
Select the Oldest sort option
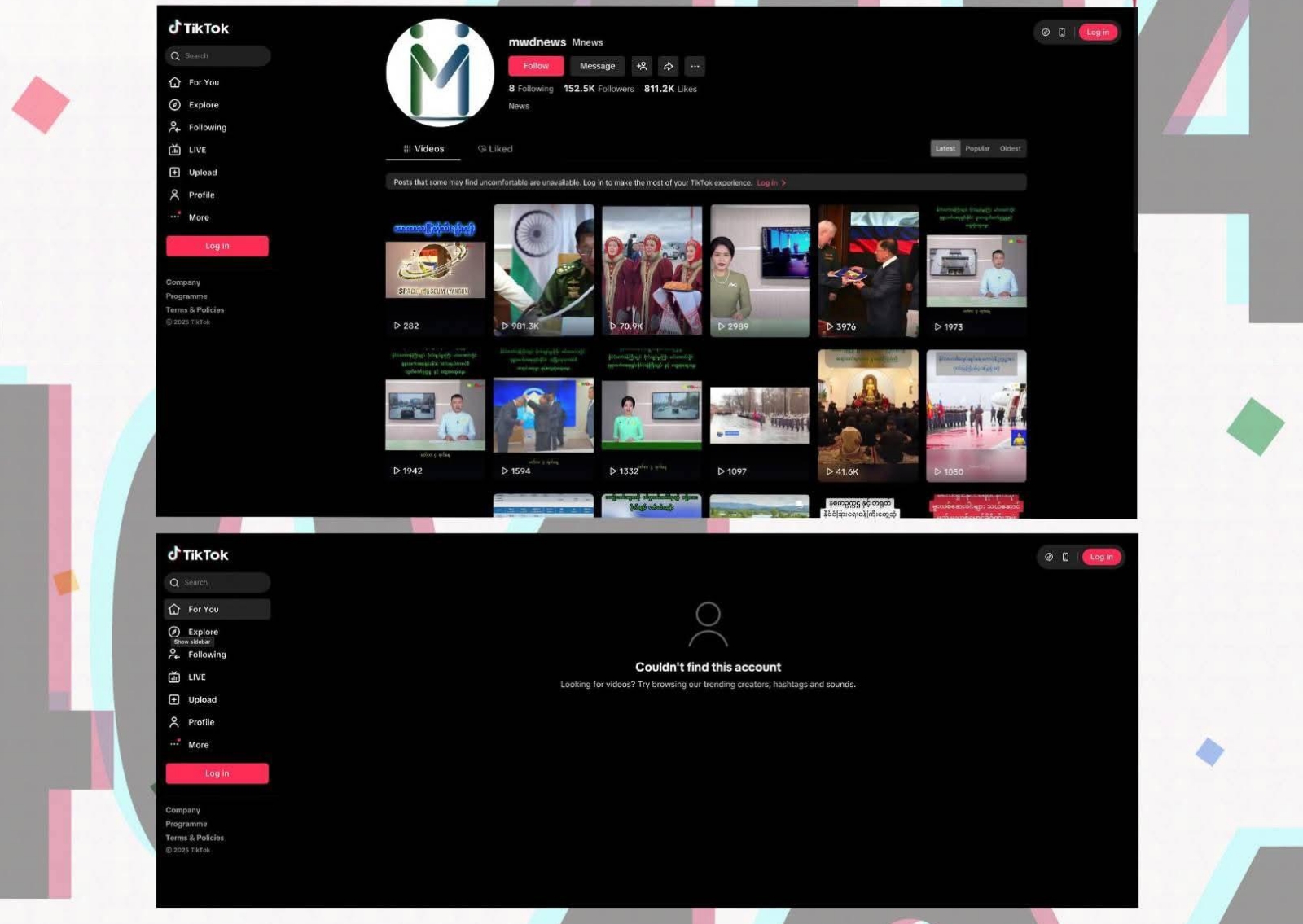1010,148
